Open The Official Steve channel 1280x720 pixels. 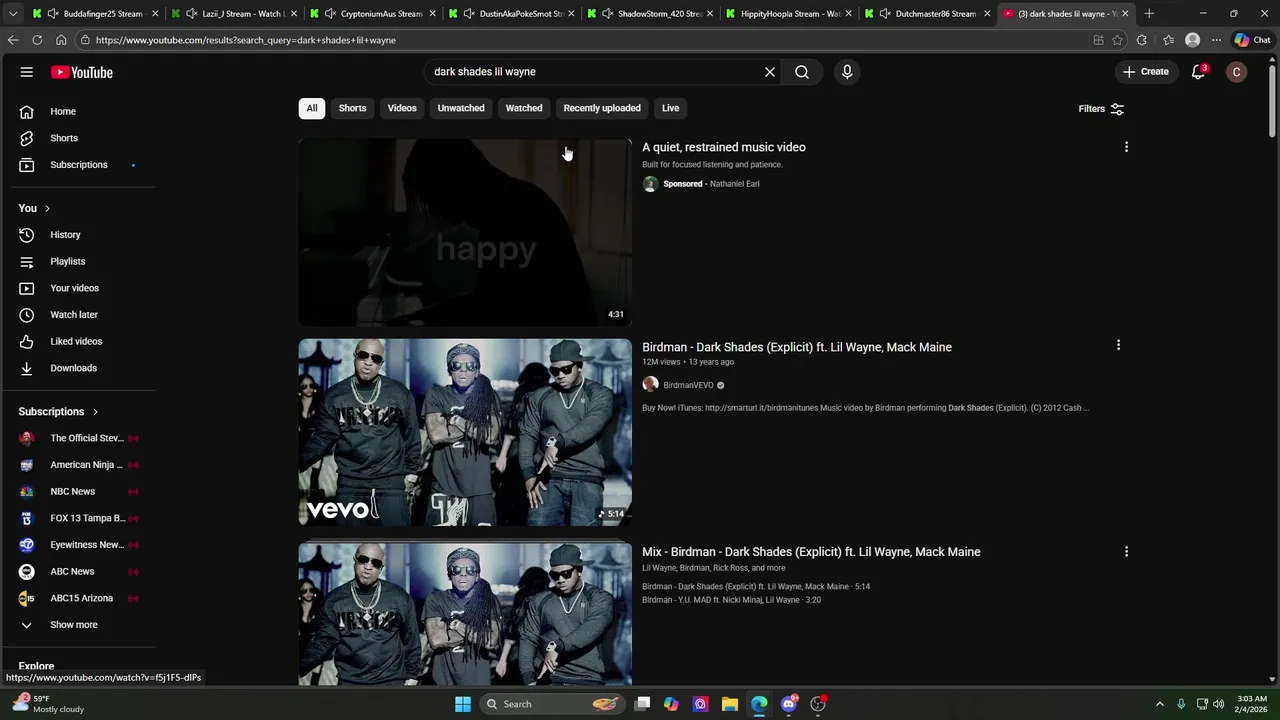click(80, 438)
